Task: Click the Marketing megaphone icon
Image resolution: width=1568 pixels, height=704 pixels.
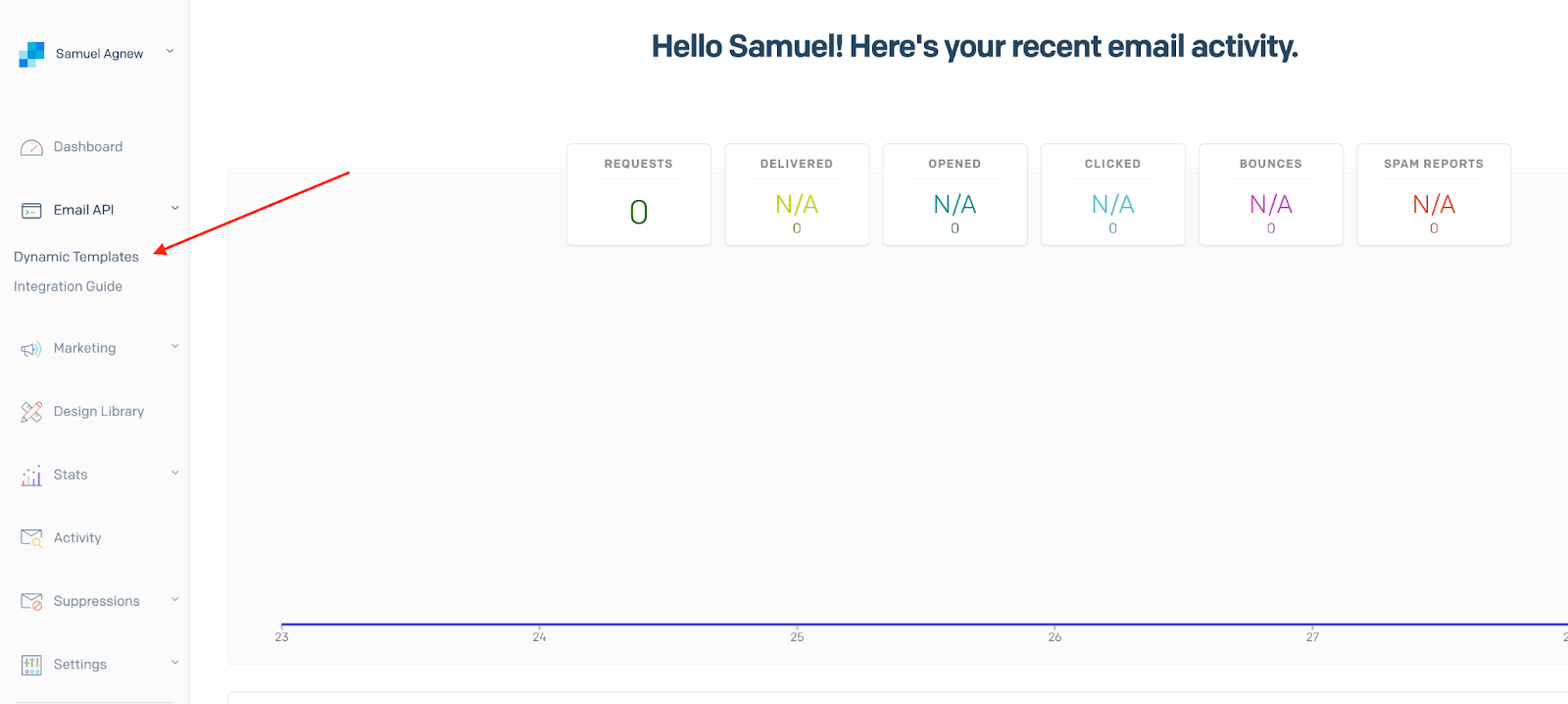Action: point(30,347)
